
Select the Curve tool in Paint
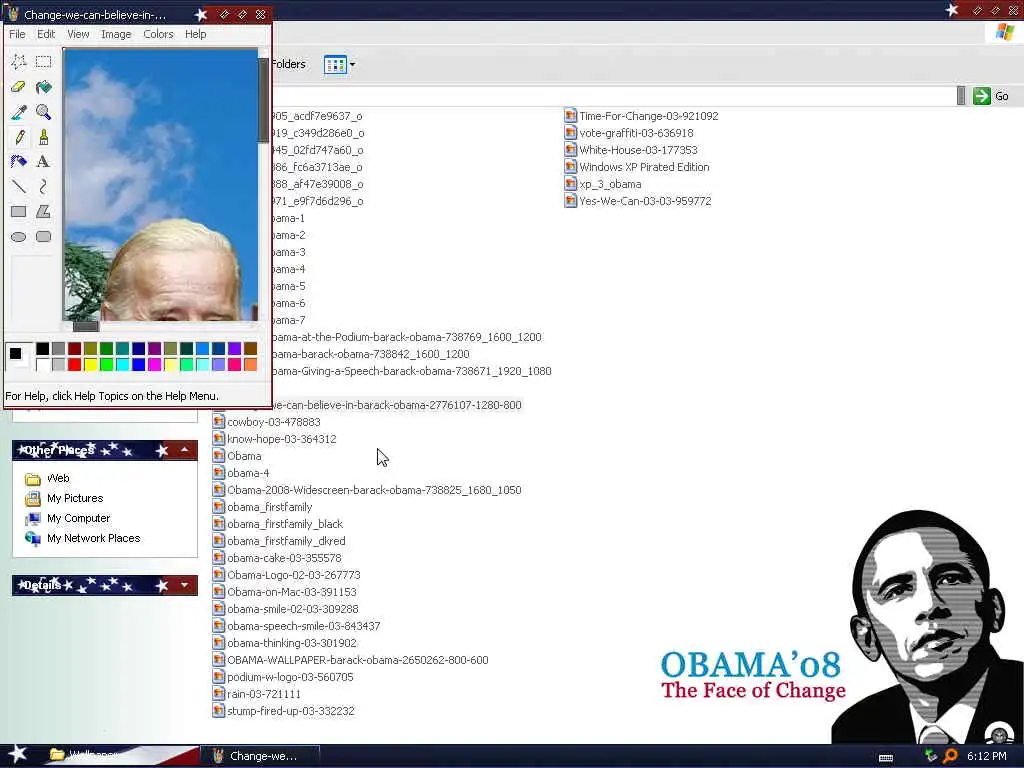coord(44,187)
